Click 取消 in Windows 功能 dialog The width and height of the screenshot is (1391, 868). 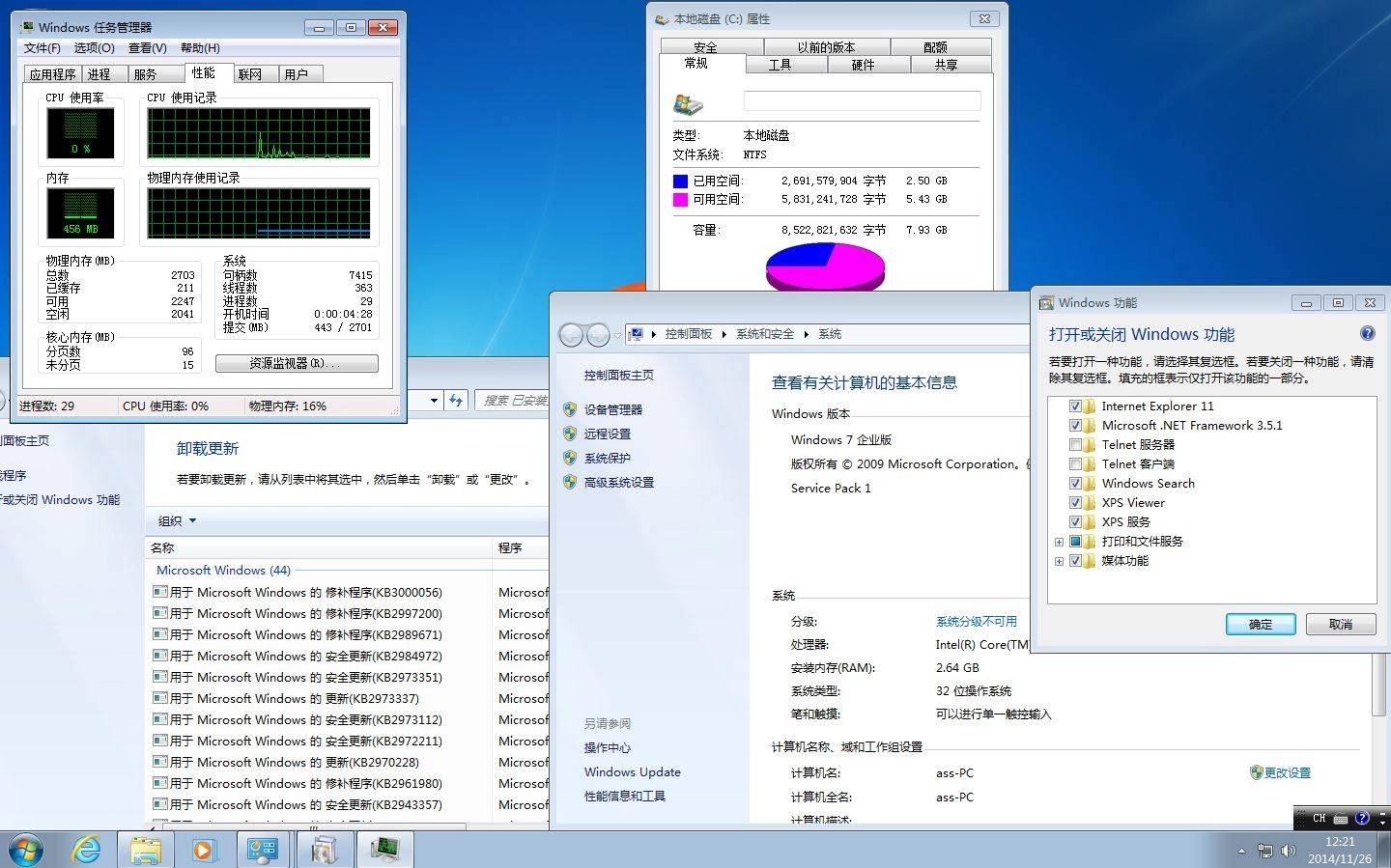point(1341,624)
